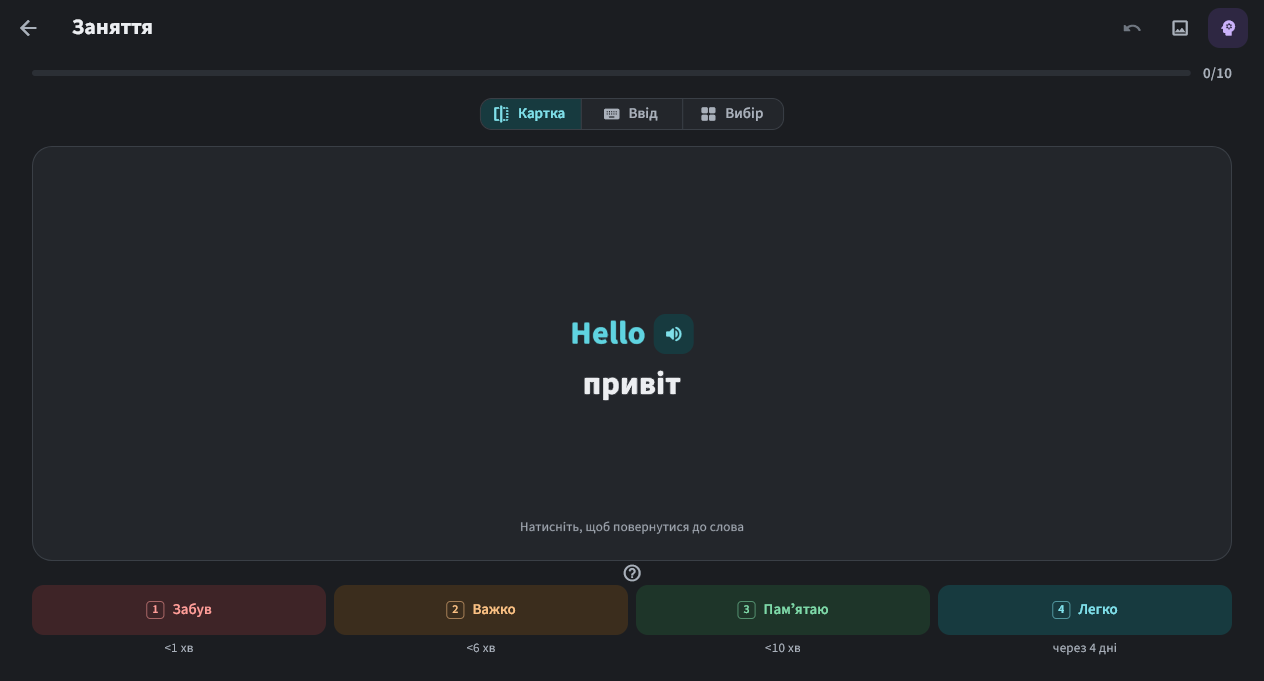Click the '<10 хв' interval label
The image size is (1264, 681).
coord(783,648)
